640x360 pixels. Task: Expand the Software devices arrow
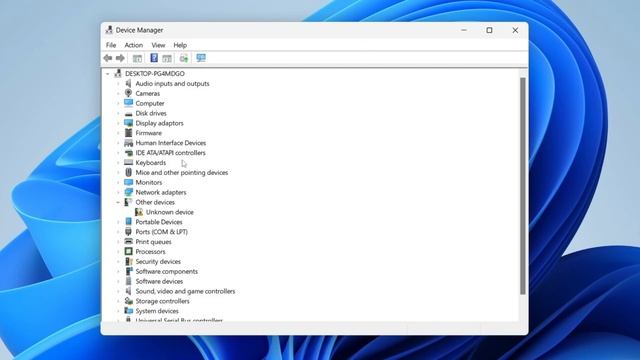click(118, 281)
